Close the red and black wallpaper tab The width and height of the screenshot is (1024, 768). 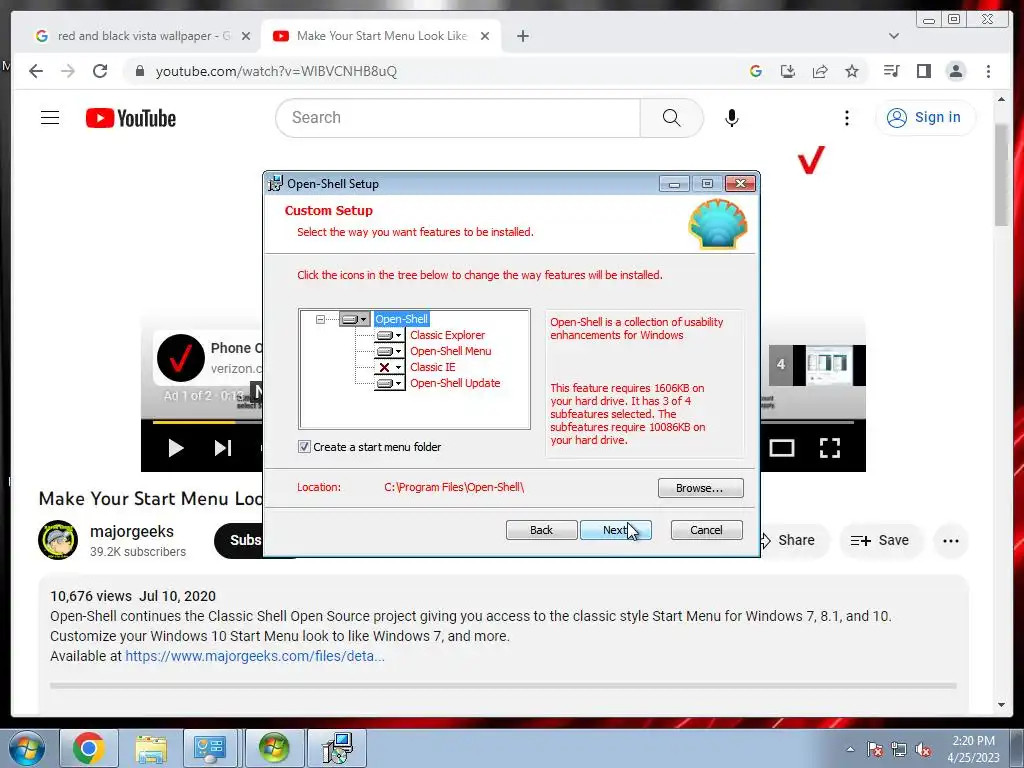[x=246, y=36]
